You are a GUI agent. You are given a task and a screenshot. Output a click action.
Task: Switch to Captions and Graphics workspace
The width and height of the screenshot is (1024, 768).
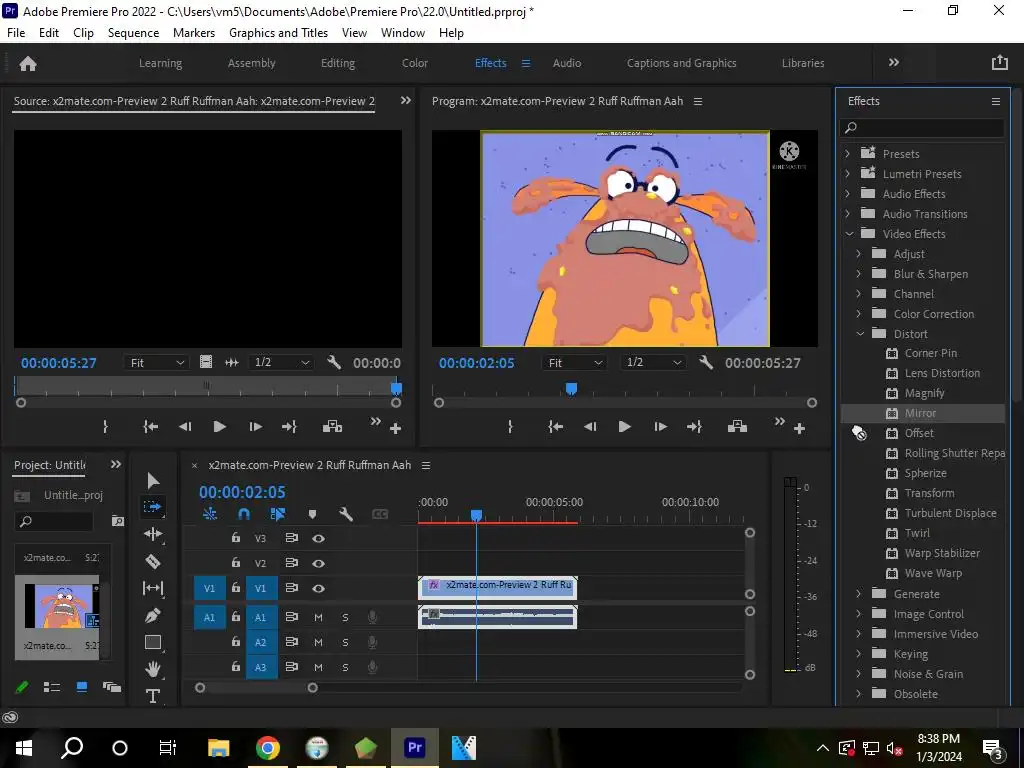coord(681,63)
